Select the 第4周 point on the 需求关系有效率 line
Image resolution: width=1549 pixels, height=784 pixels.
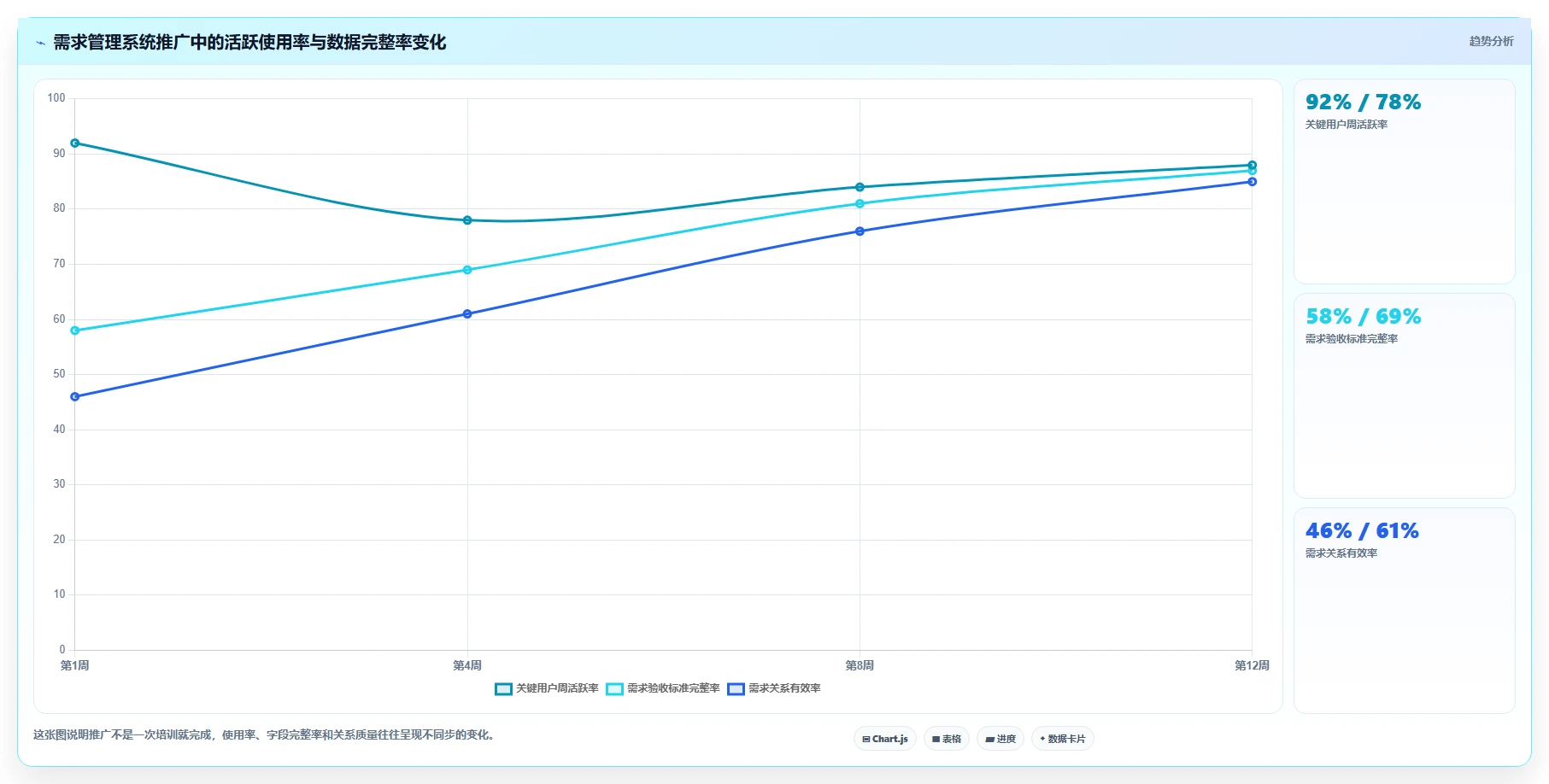pos(467,314)
